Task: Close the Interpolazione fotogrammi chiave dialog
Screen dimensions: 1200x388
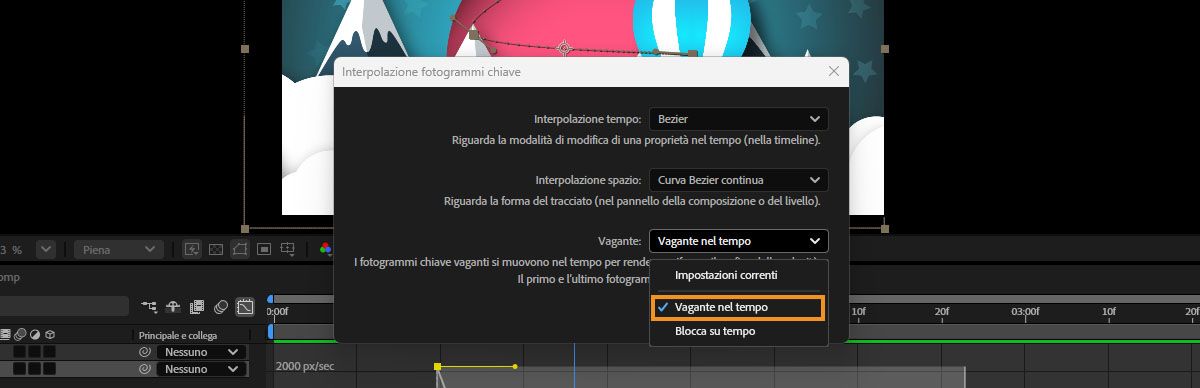Action: click(834, 72)
